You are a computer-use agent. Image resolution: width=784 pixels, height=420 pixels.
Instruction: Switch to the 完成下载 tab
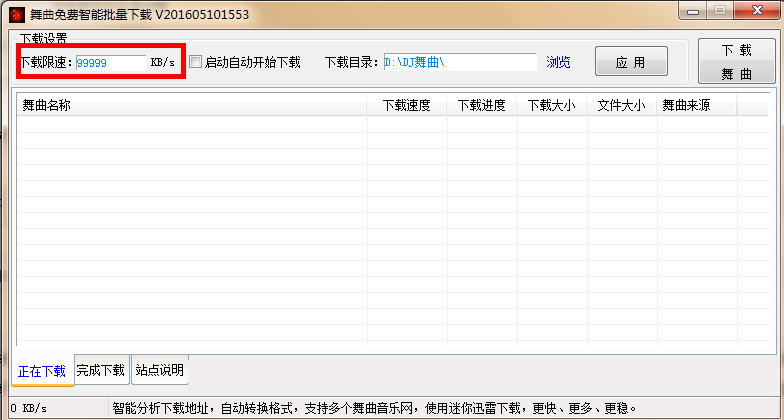(x=102, y=370)
